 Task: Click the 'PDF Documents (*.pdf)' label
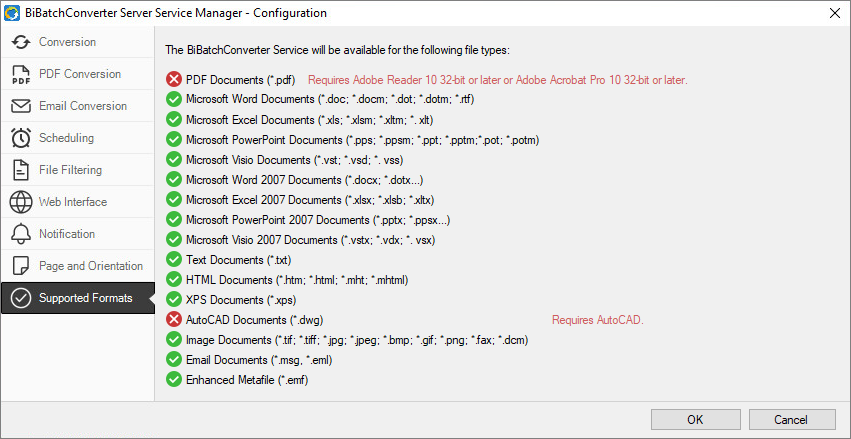pyautogui.click(x=240, y=80)
